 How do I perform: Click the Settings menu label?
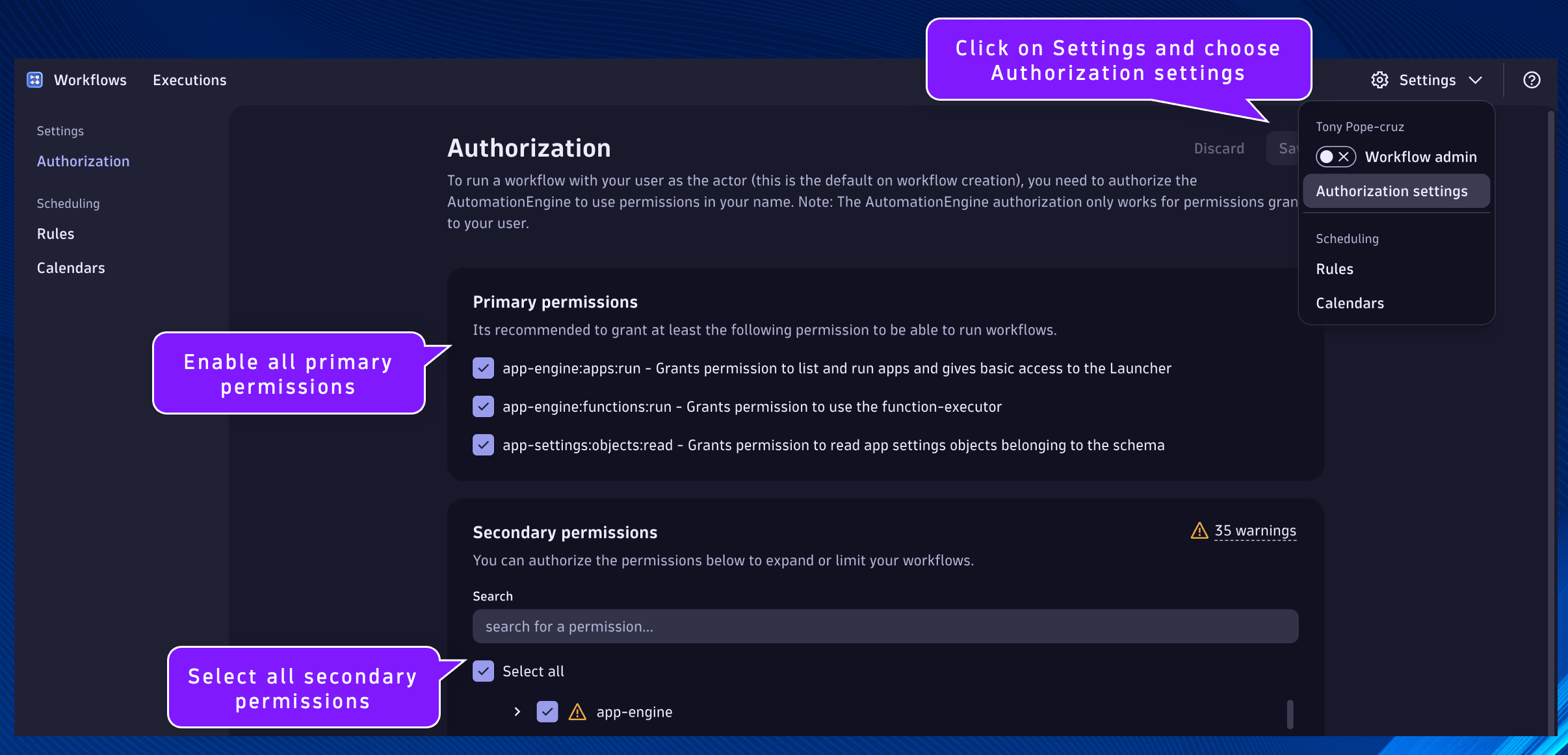[1427, 80]
